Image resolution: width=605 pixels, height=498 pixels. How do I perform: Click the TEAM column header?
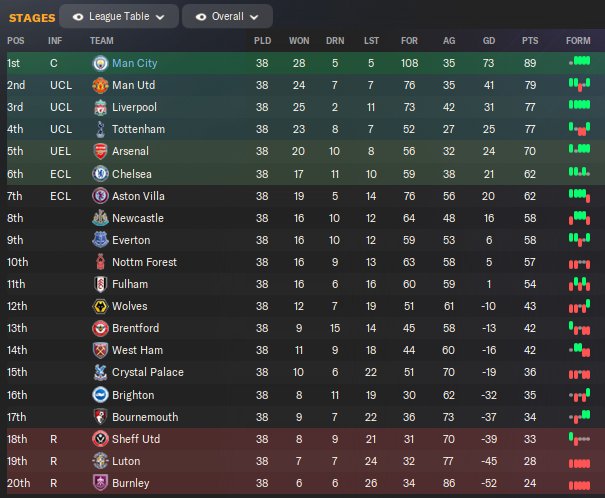click(x=102, y=41)
